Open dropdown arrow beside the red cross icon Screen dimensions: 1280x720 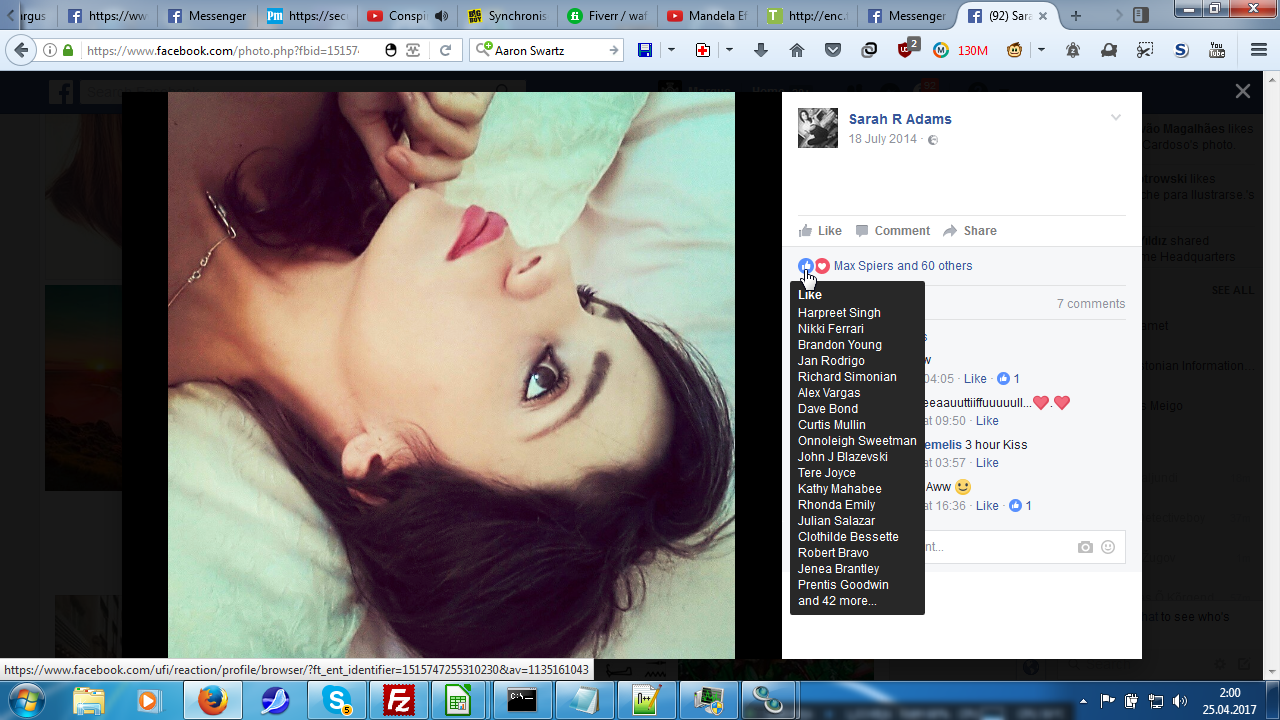(729, 50)
